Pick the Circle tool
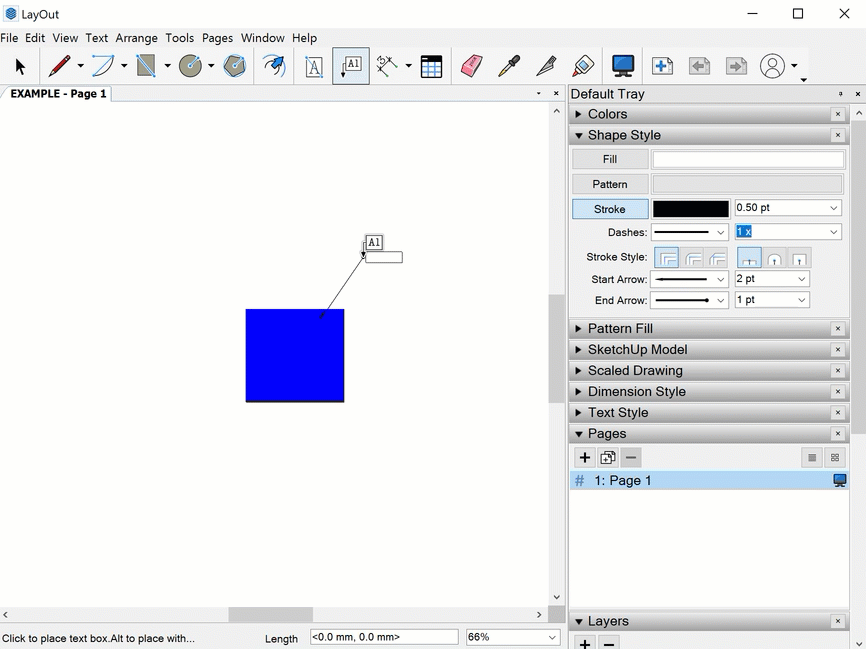The width and height of the screenshot is (866, 649). click(x=190, y=65)
